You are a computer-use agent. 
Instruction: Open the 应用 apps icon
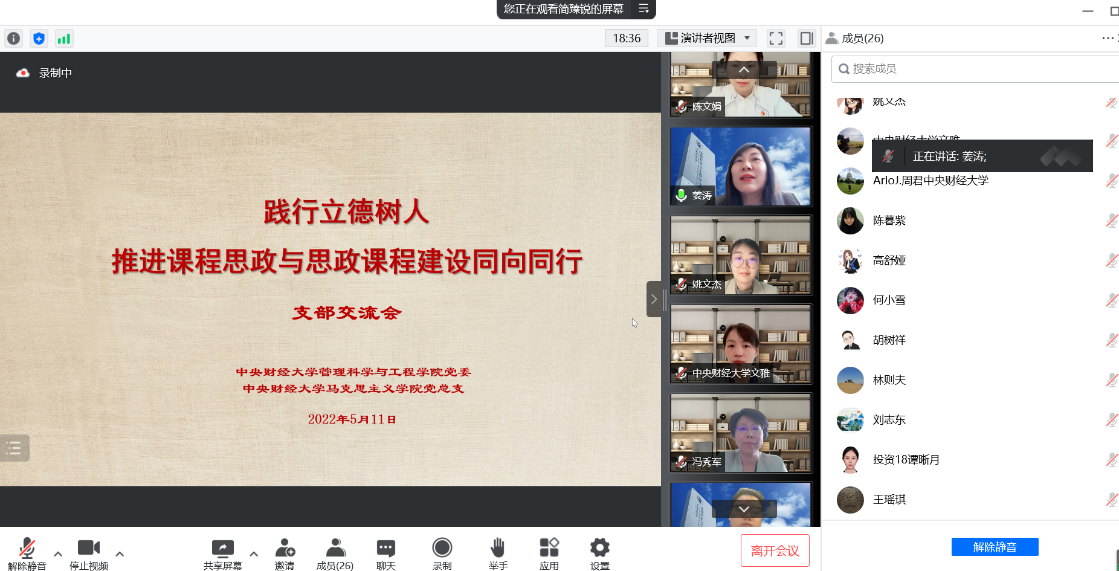(x=549, y=552)
